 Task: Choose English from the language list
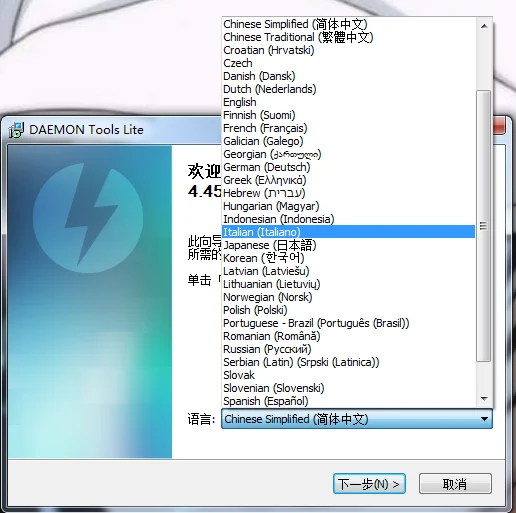(348, 102)
